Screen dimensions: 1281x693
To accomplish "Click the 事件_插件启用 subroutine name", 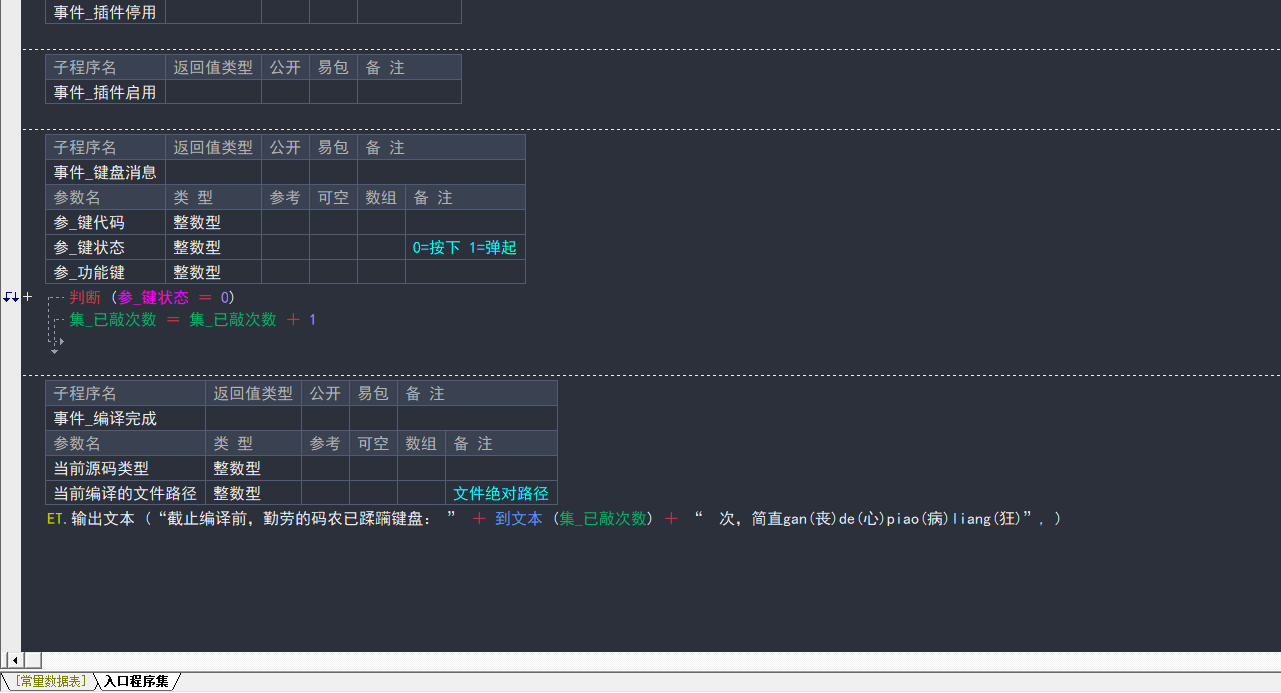I will (105, 92).
